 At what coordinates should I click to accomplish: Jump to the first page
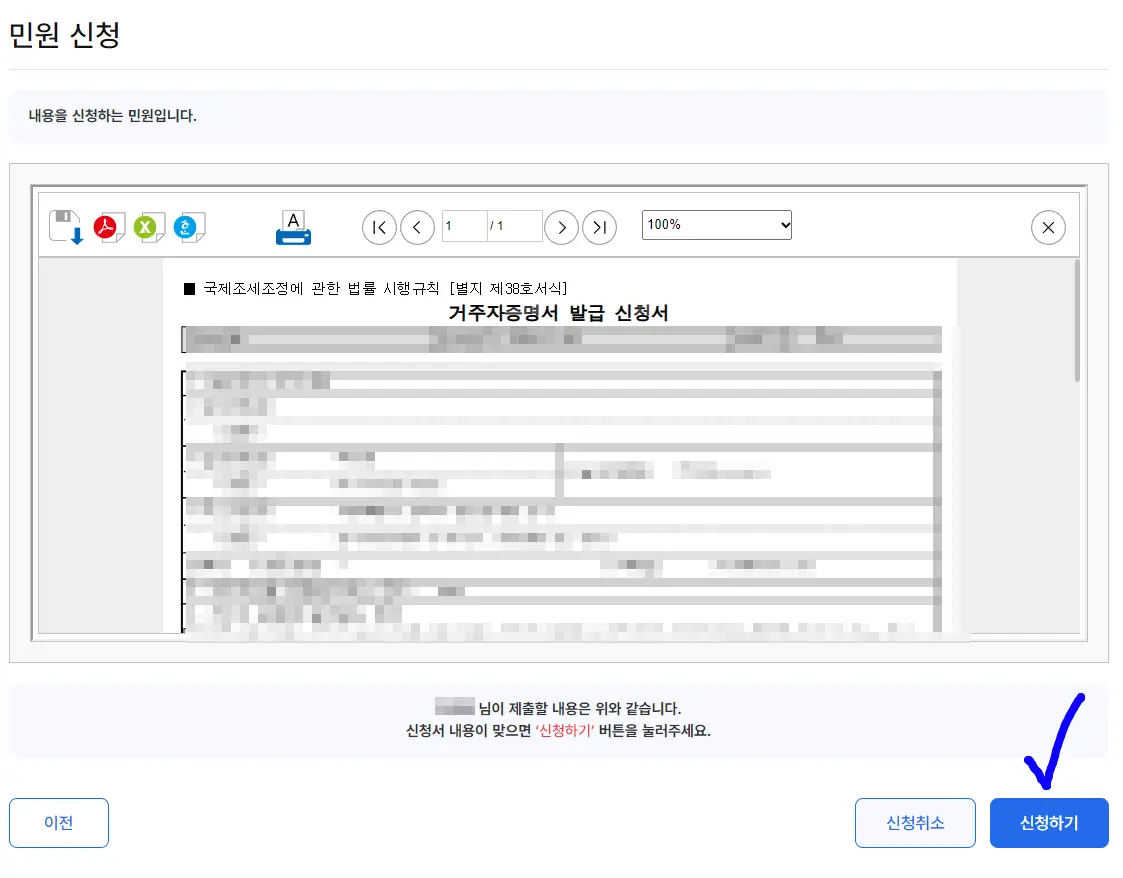[x=378, y=227]
